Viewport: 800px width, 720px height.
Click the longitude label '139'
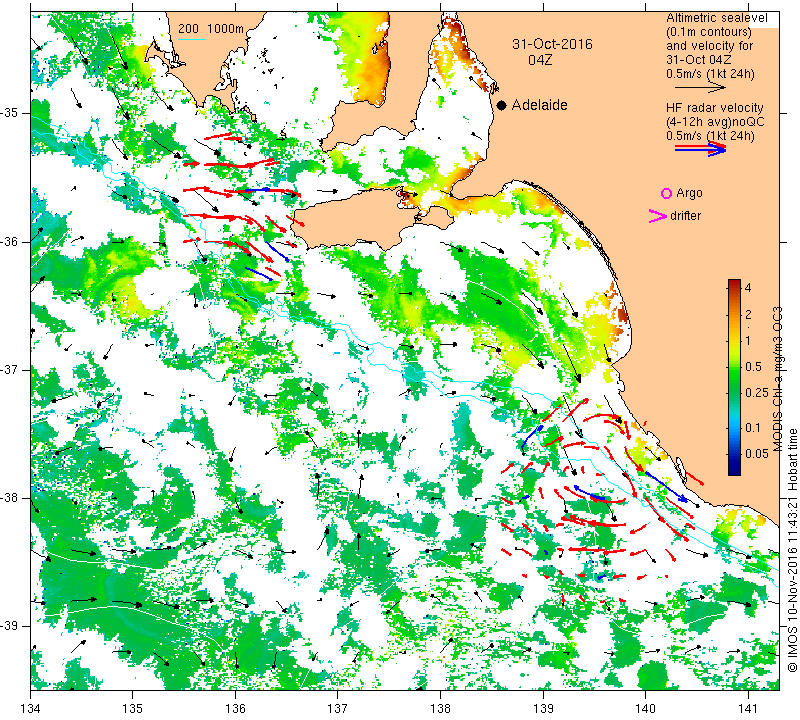pyautogui.click(x=543, y=708)
